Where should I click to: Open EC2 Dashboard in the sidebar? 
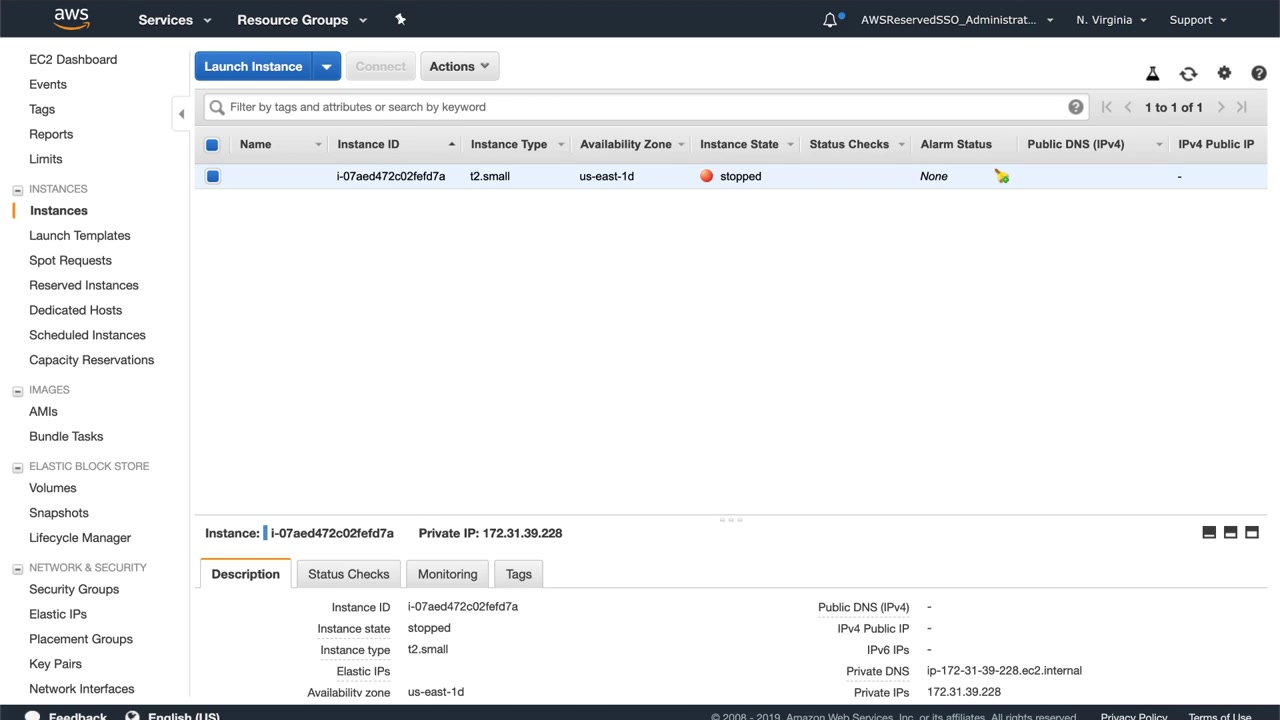[x=73, y=60]
